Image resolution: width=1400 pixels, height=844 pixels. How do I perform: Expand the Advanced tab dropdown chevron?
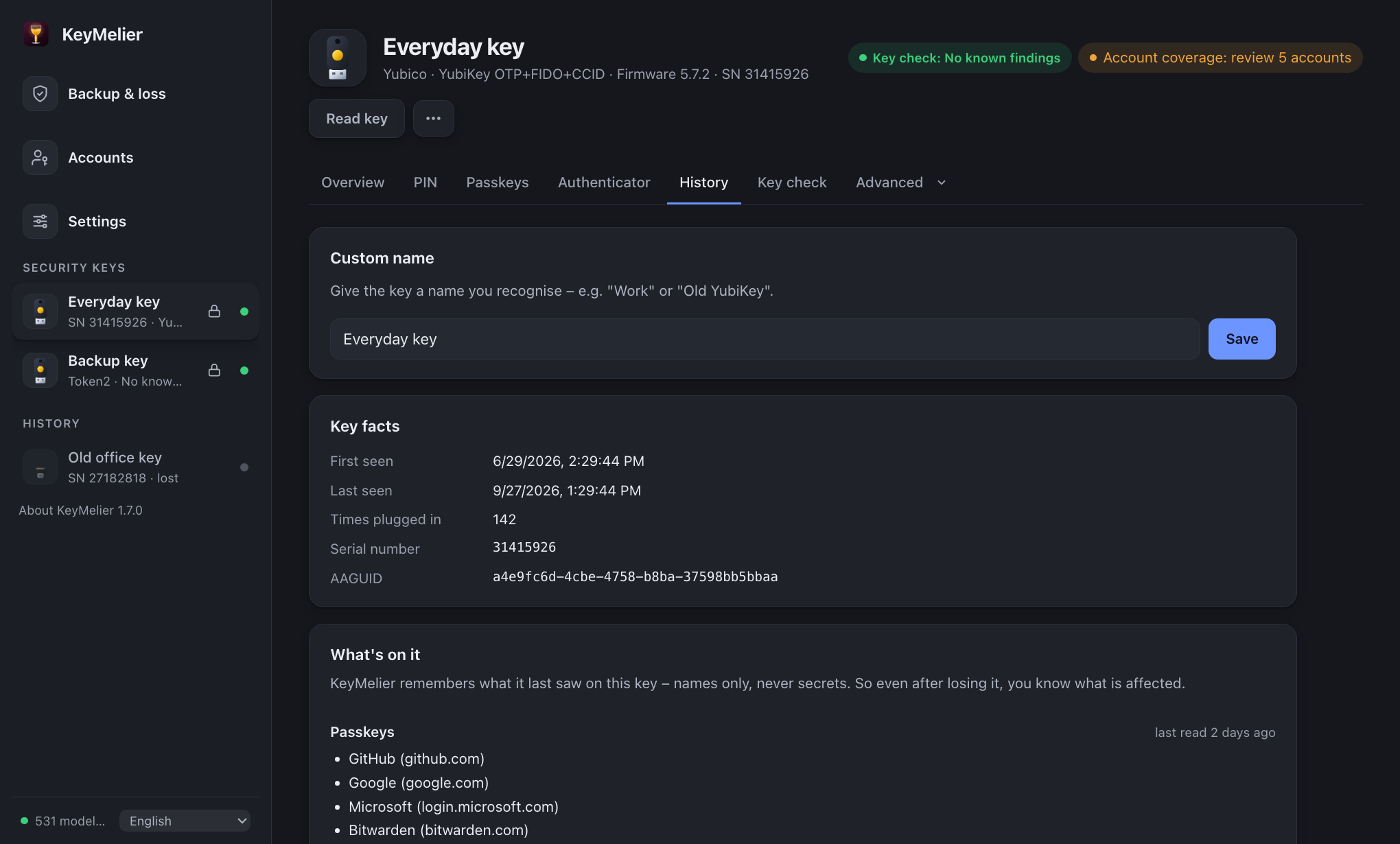coord(942,183)
